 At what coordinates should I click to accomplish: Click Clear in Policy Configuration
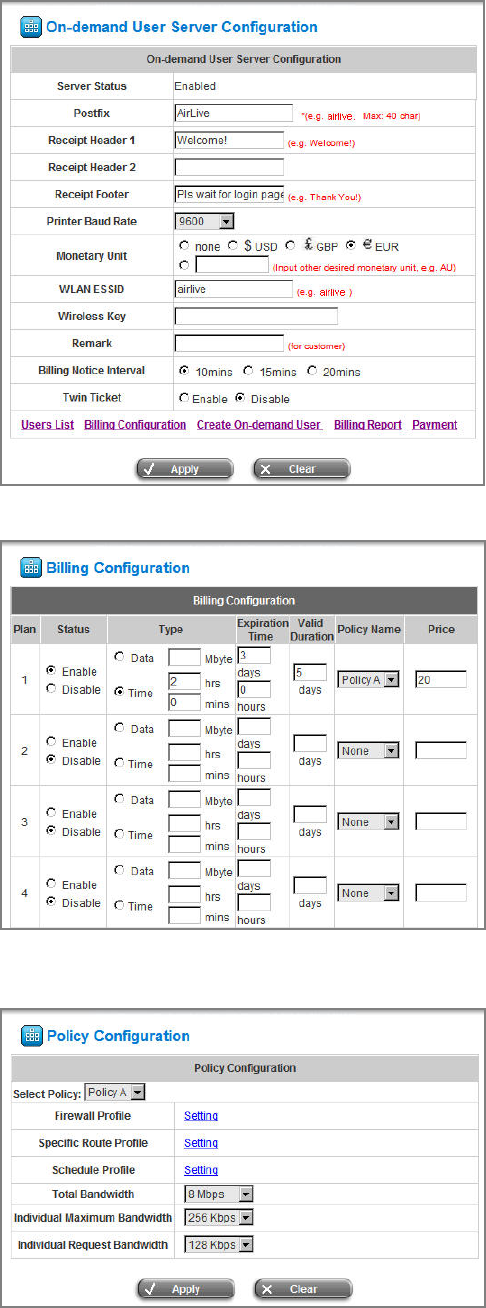(303, 1288)
